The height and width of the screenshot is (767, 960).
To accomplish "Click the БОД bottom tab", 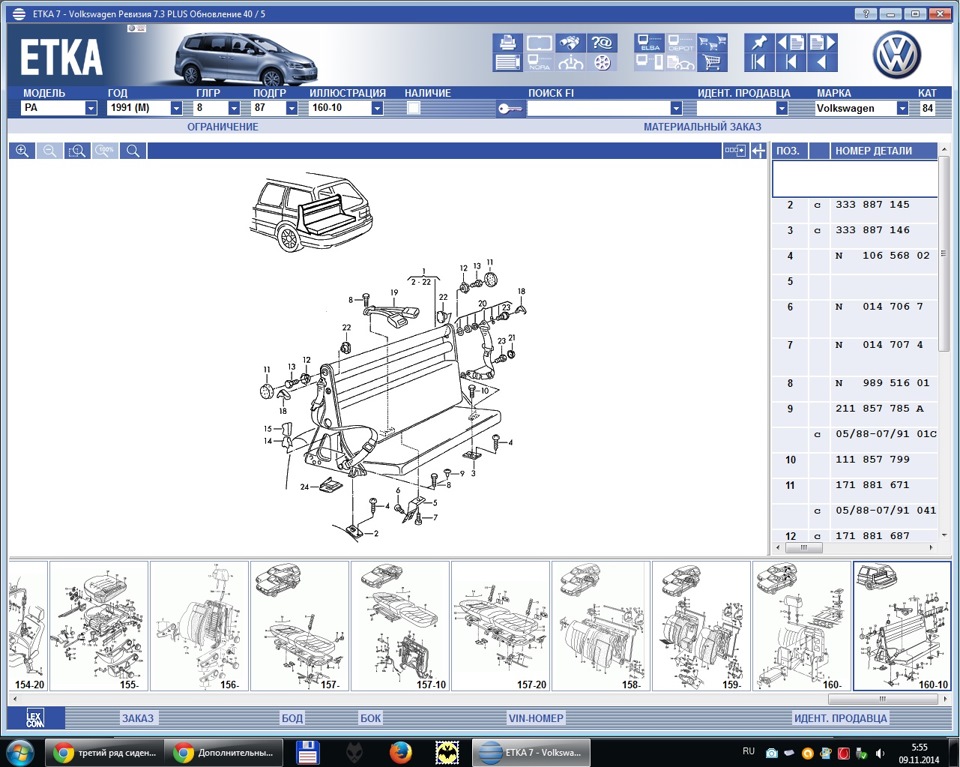I will [292, 718].
